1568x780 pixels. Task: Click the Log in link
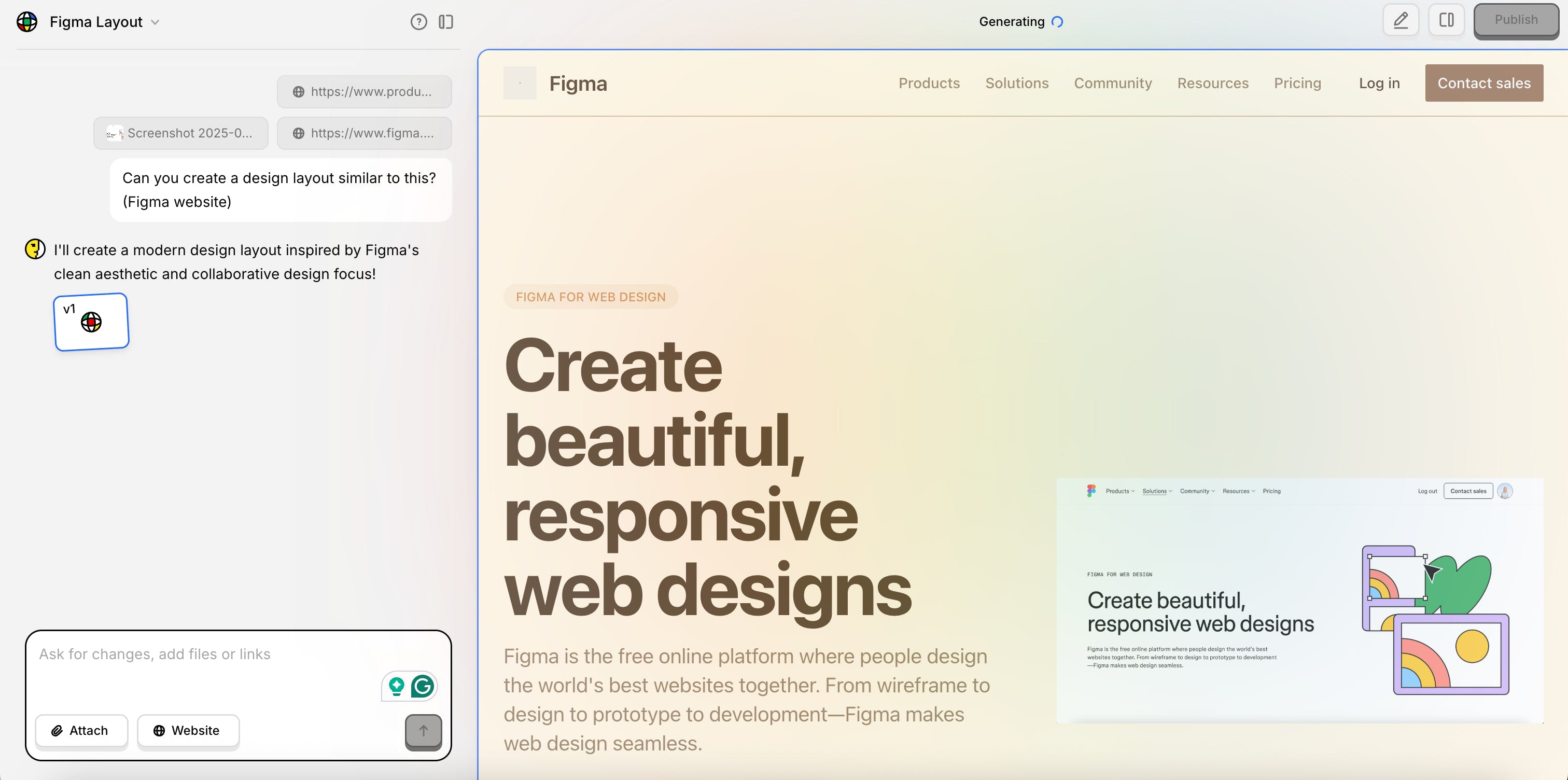1379,83
